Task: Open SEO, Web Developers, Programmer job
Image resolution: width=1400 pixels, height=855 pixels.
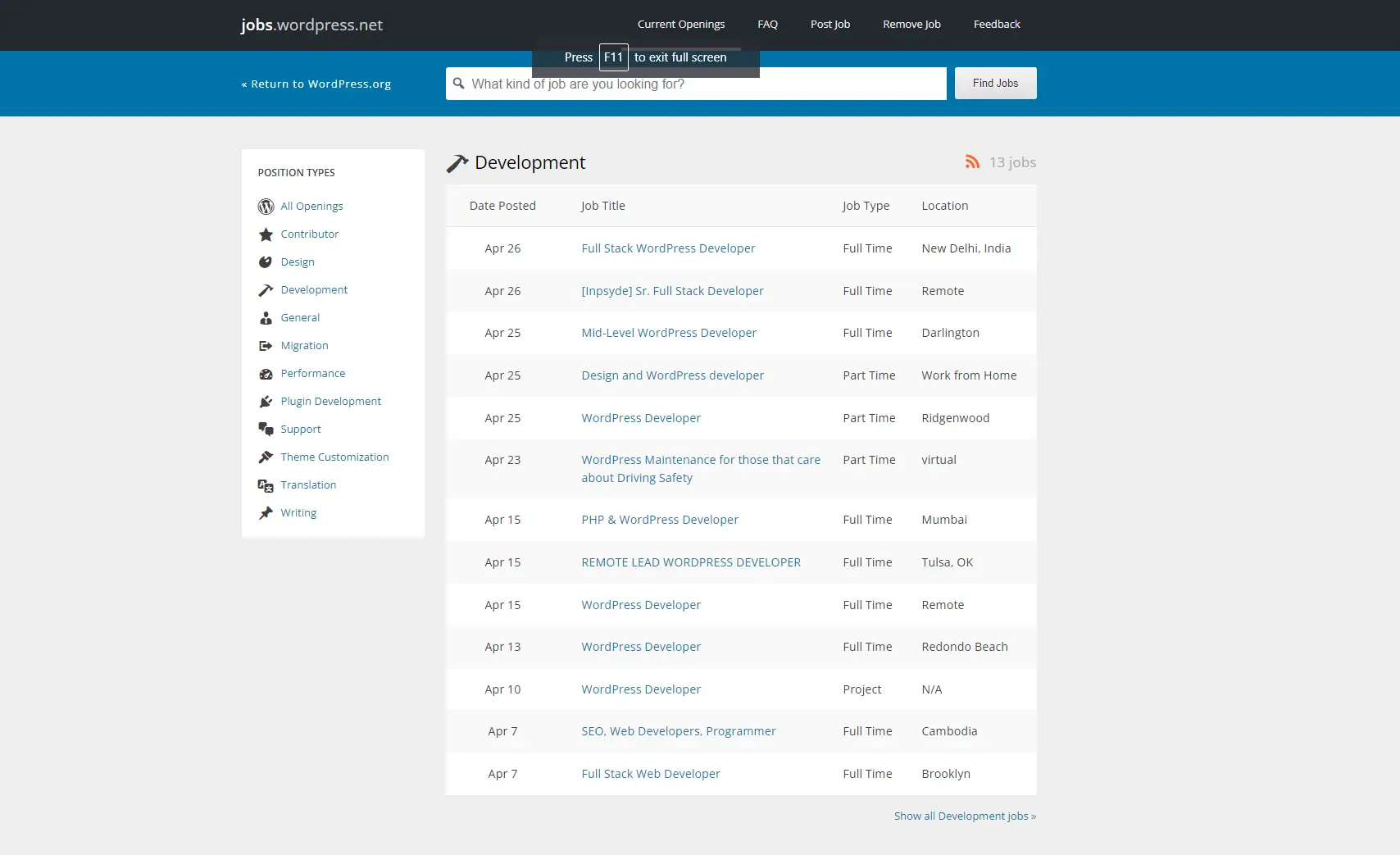Action: pos(679,731)
